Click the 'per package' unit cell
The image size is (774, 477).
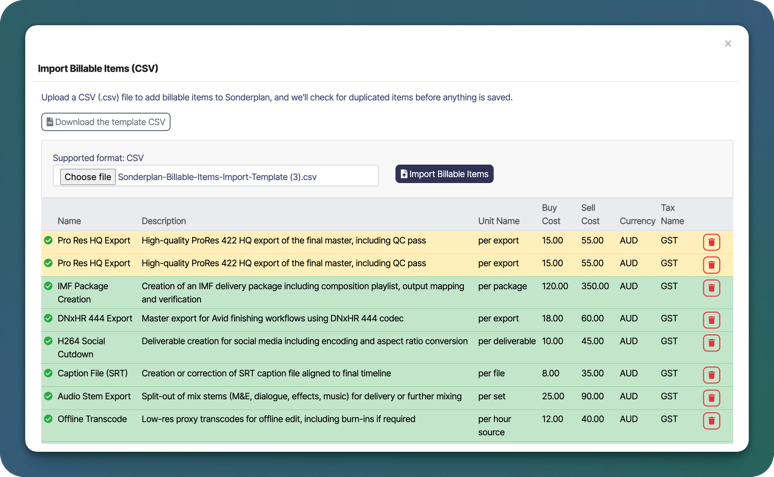503,286
